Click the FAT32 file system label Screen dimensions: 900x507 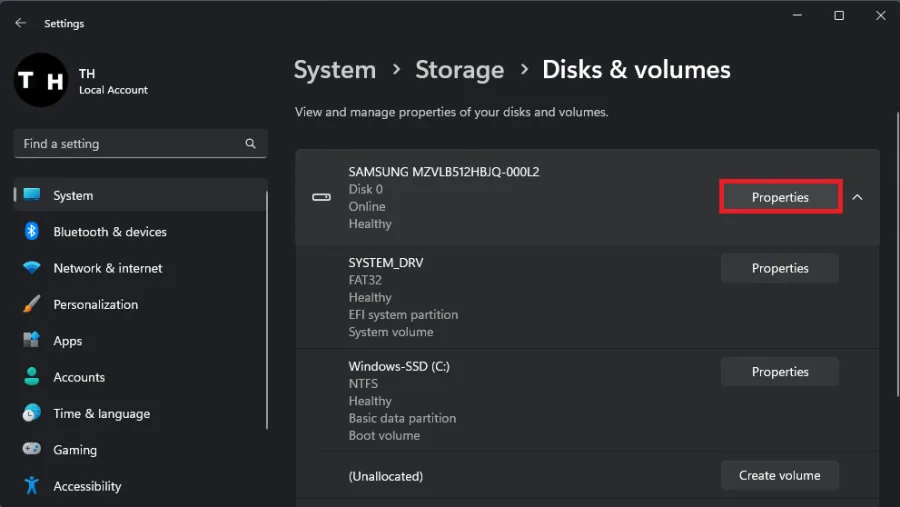click(x=365, y=280)
